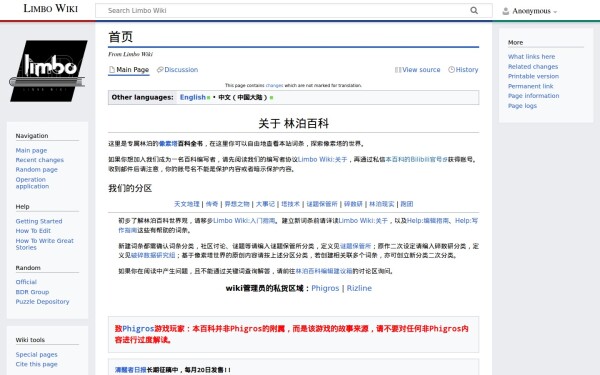Viewport: 600px width, 375px height.
Task: Open the untranslated 'changes' link
Action: pyautogui.click(x=274, y=85)
